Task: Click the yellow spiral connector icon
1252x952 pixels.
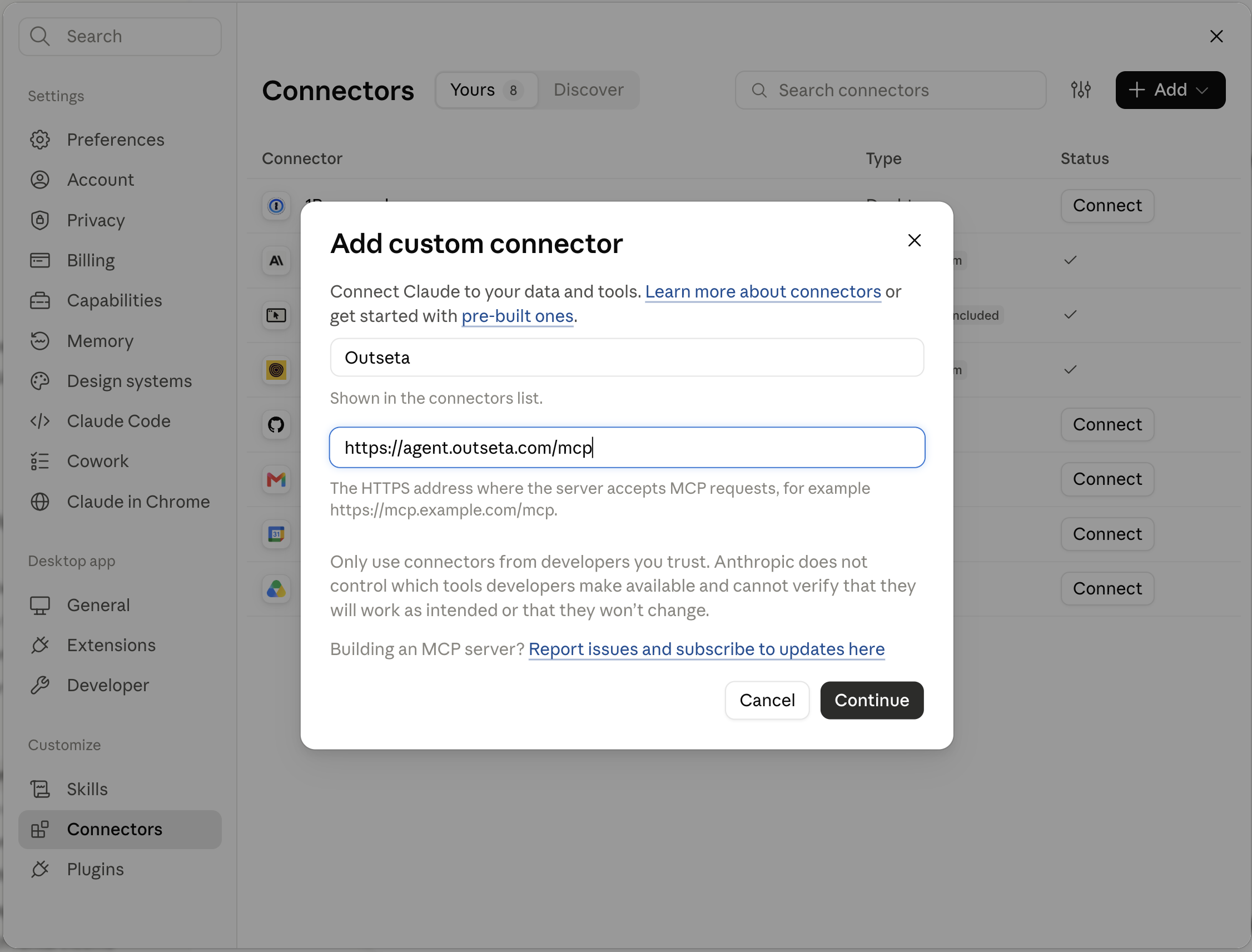Action: (x=276, y=370)
